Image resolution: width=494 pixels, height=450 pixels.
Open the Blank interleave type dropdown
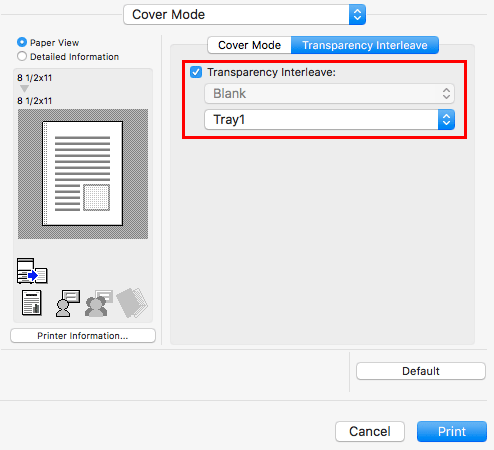click(x=329, y=94)
